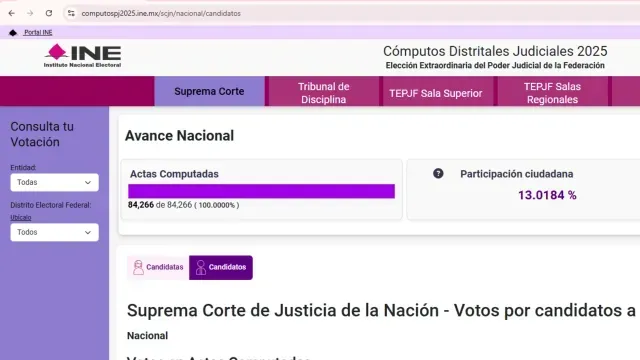Screen dimensions: 640x360
Task: Switch to Tribunal de Disciplina tab
Action: (x=324, y=93)
